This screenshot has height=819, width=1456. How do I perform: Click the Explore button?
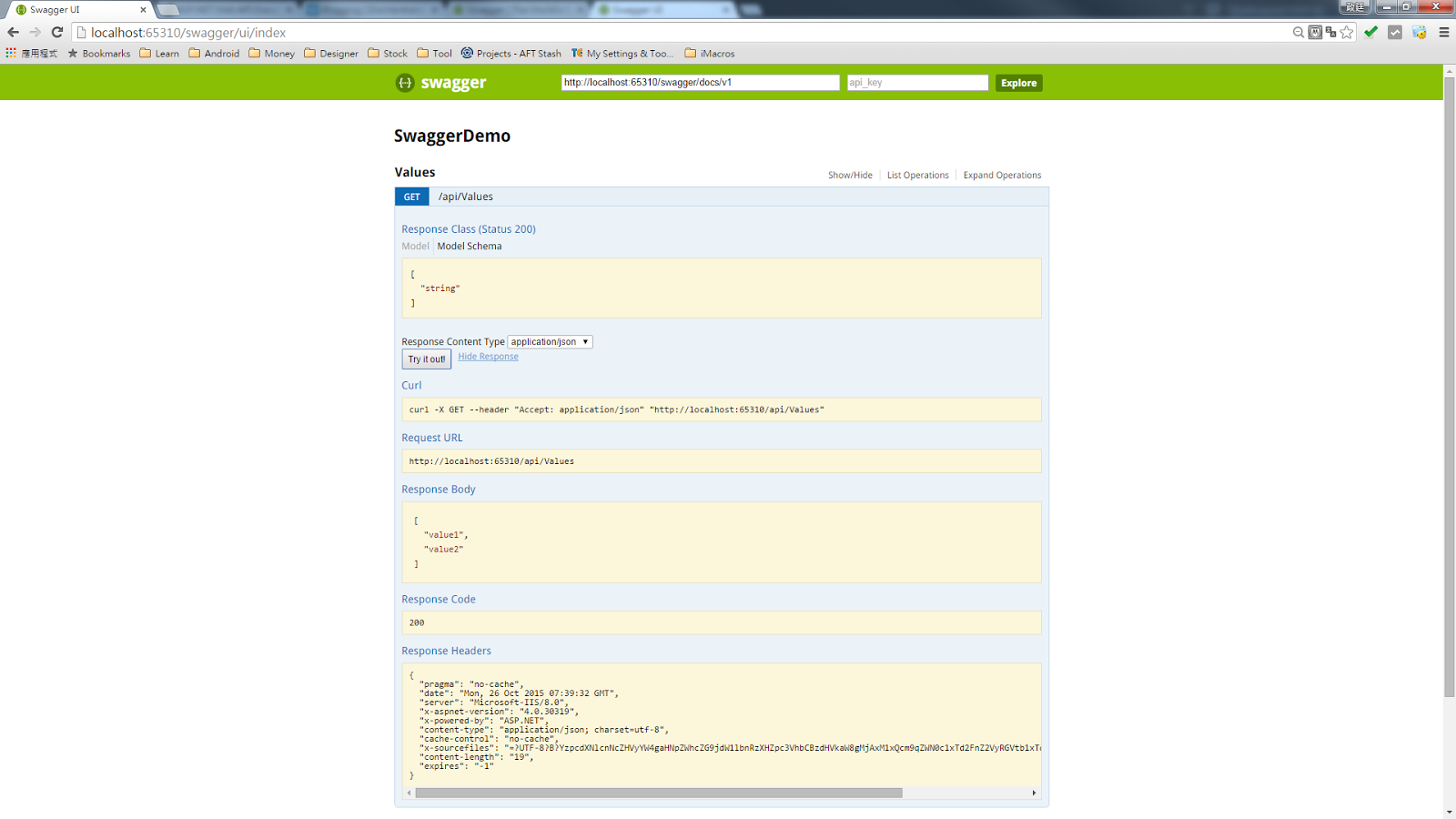[1018, 83]
